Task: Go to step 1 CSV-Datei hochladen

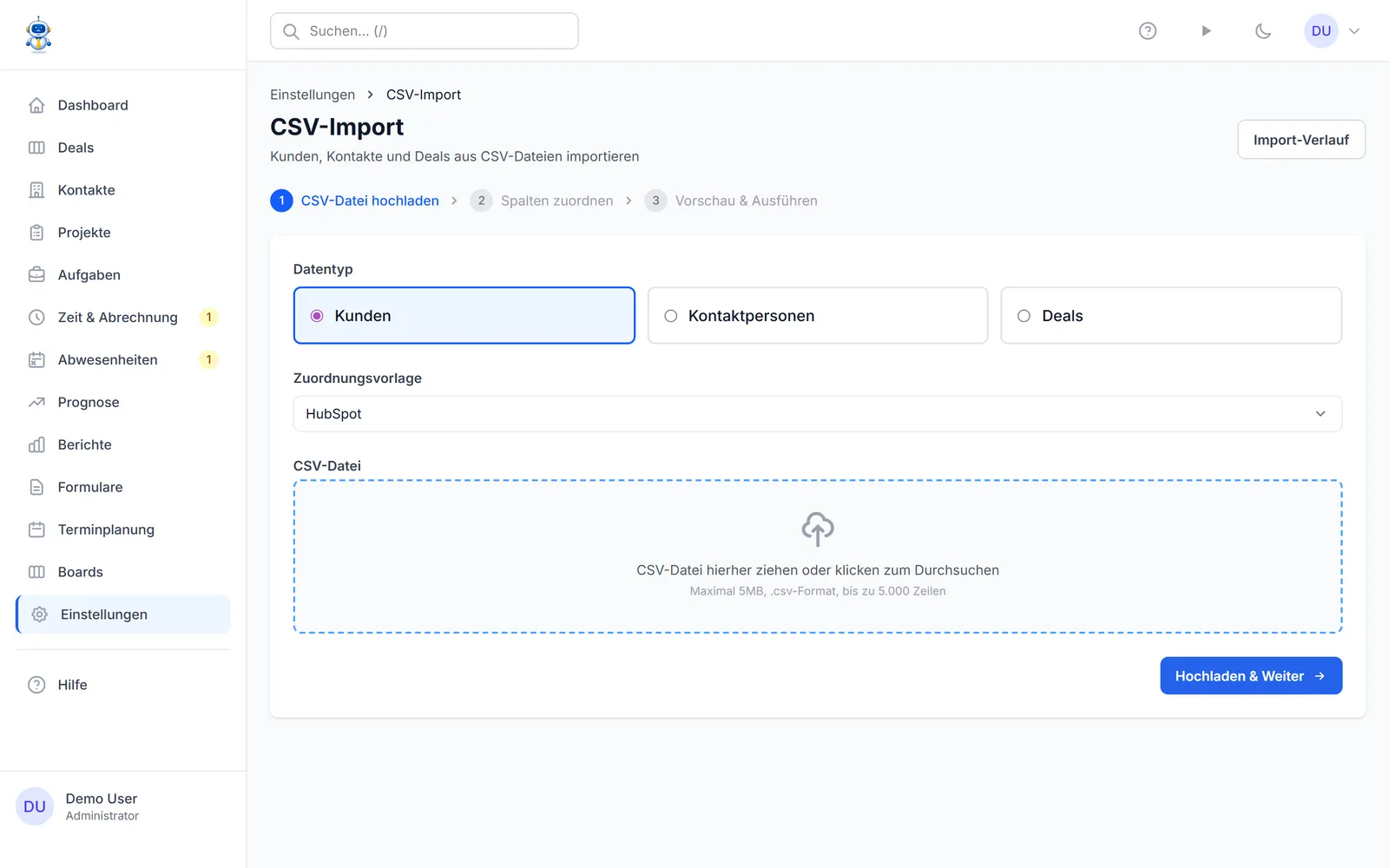Action: pos(355,201)
